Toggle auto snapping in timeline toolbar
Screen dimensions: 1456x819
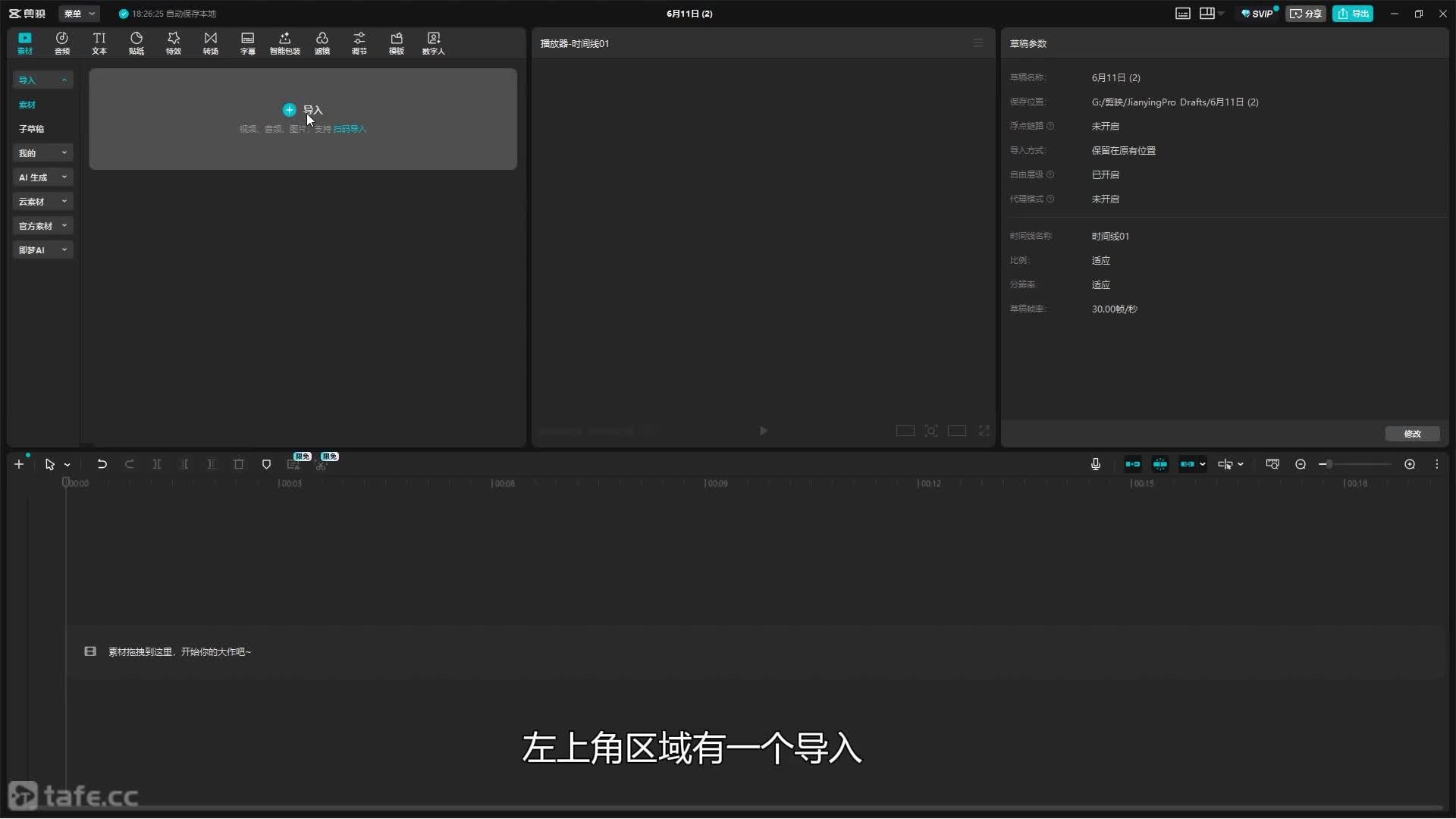click(1160, 464)
